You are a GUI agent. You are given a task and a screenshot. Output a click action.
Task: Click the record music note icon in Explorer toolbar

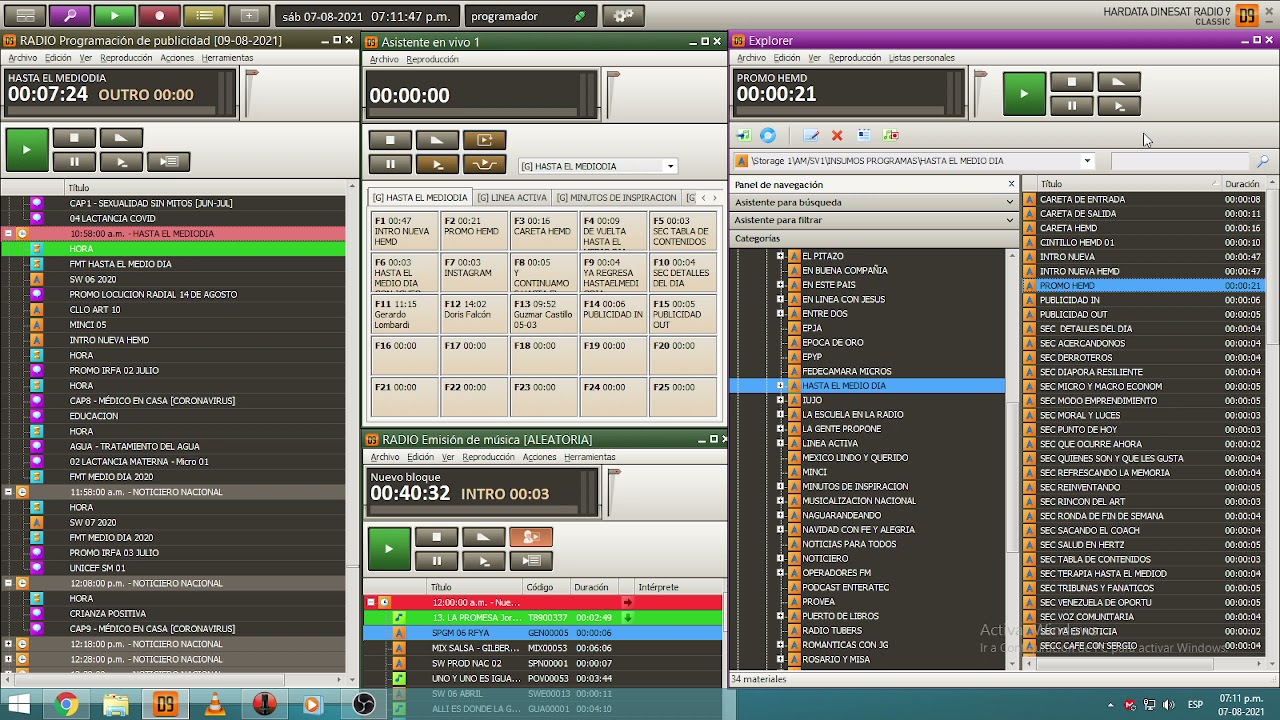pos(891,135)
